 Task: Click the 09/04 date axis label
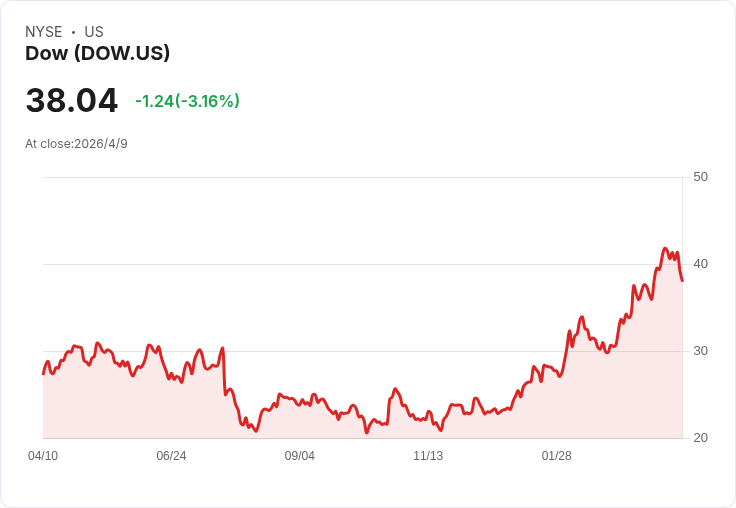click(299, 456)
